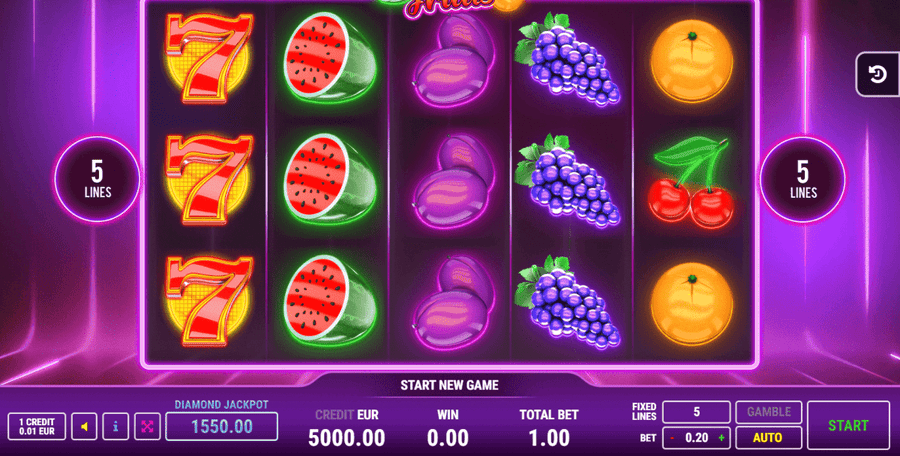Click the fixed lines value 5 field
Screen dimensions: 900x456
(696, 412)
